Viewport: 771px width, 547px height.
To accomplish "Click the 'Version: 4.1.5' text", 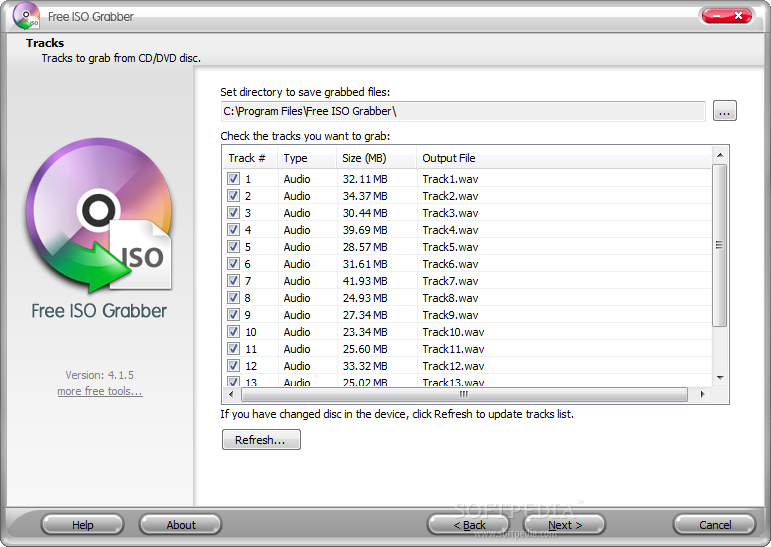I will tap(99, 375).
